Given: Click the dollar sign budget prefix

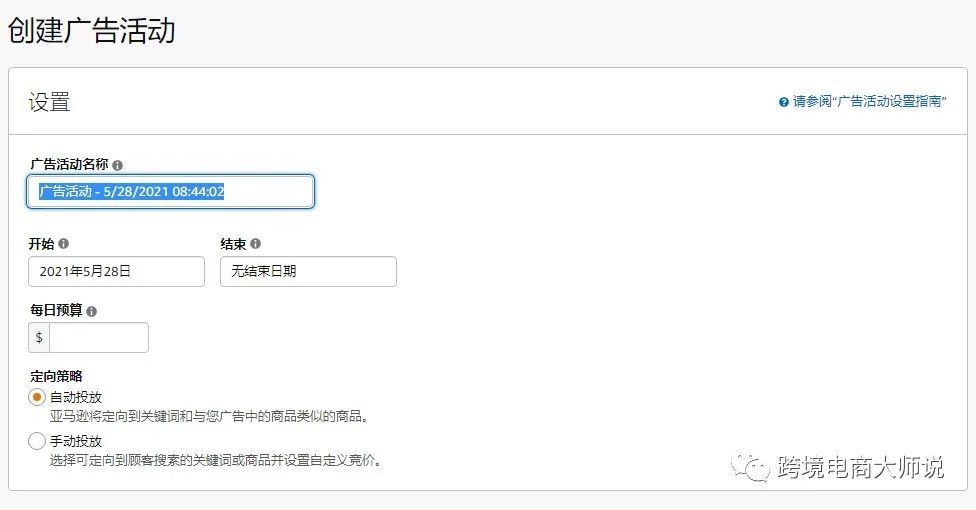Looking at the screenshot, I should point(39,338).
